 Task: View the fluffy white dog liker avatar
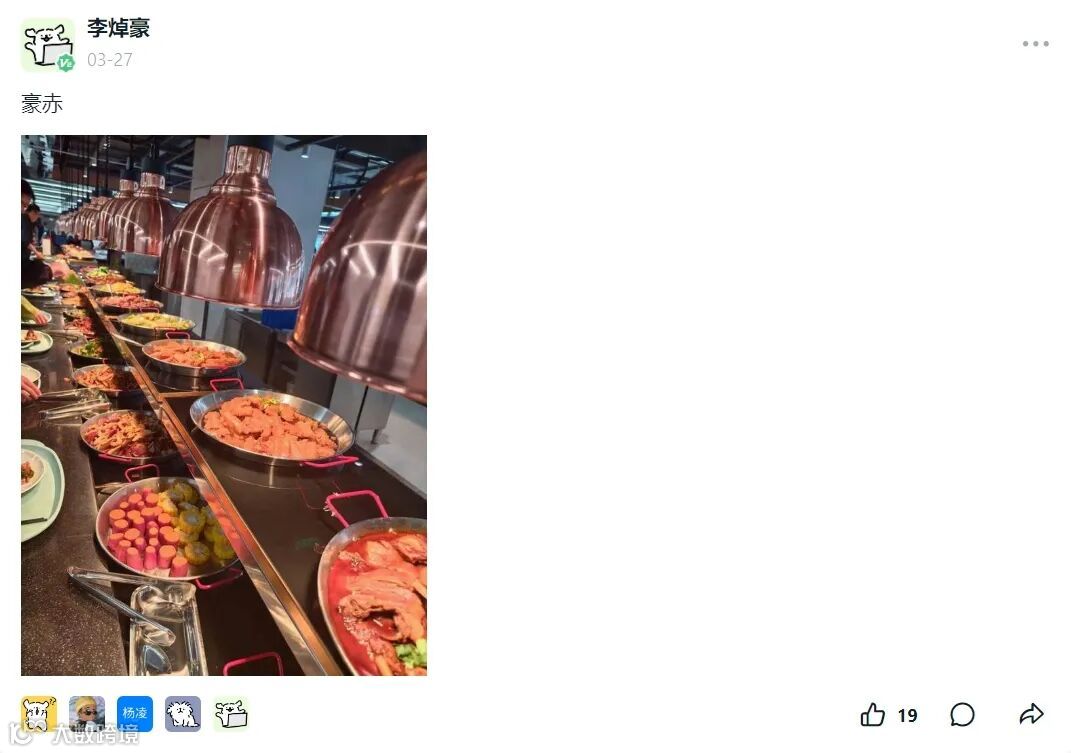pos(183,714)
